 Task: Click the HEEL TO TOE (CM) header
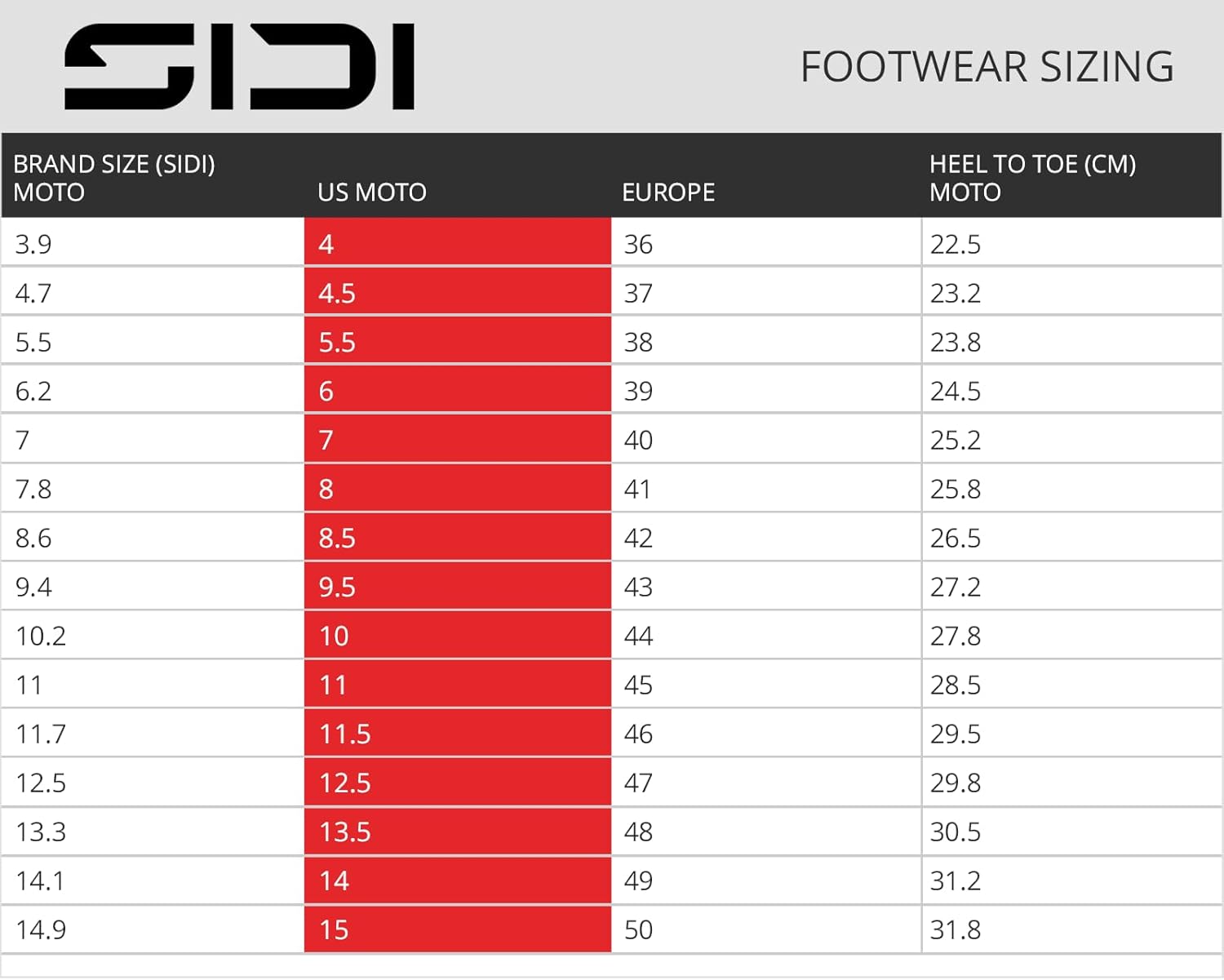(1032, 178)
